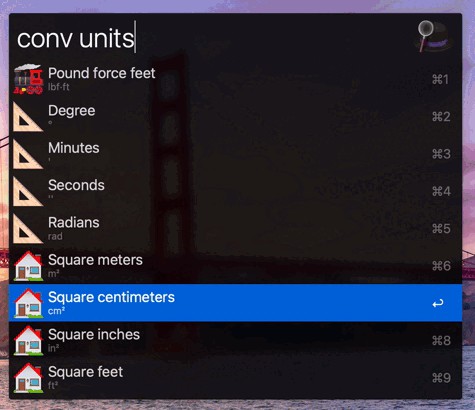Viewport: 475px width, 410px height.
Task: Click the triangle ruler icon beside Degree
Action: (x=28, y=117)
